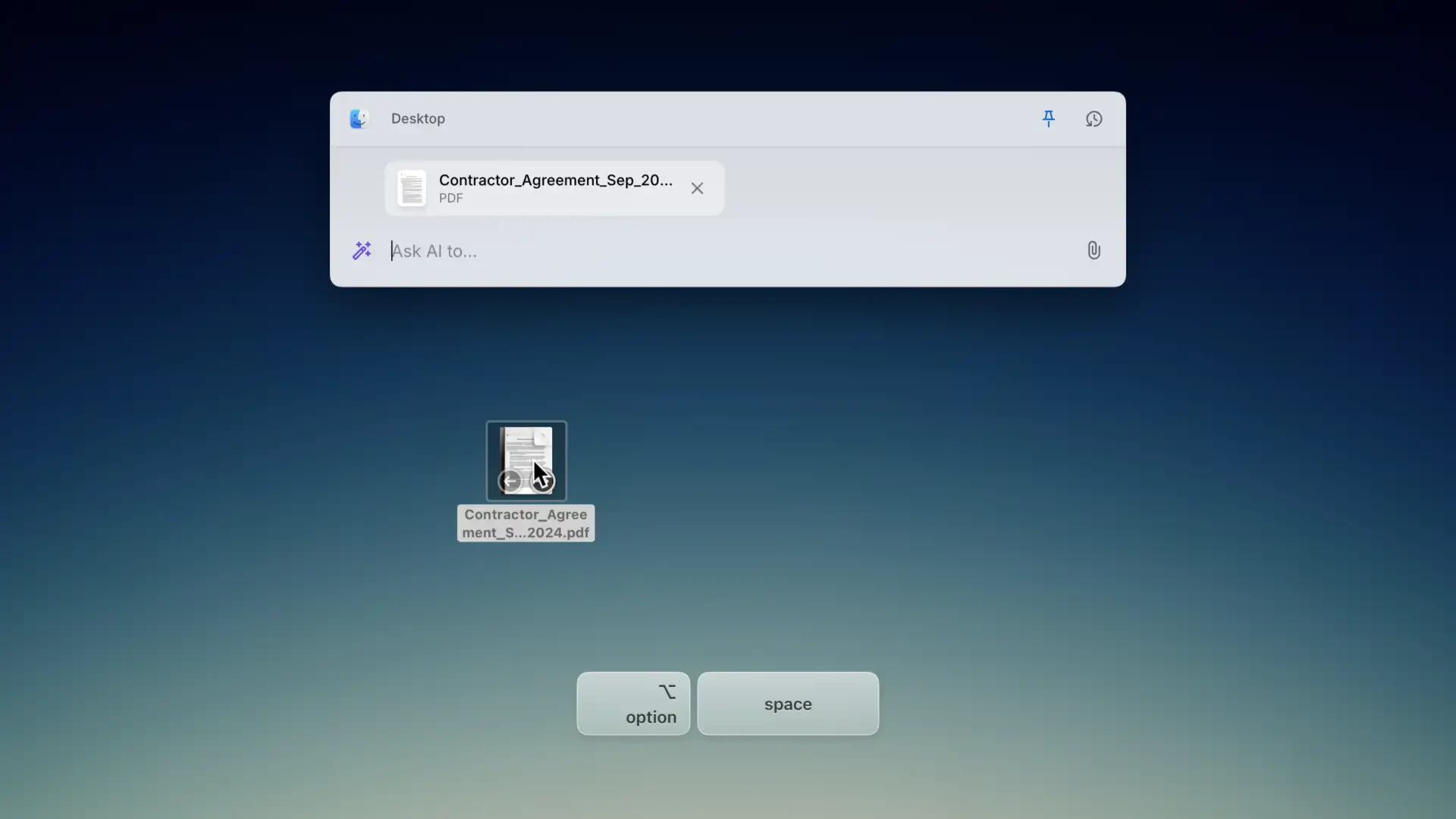Click the Desktop title in the header
Viewport: 1456px width, 819px height.
pyautogui.click(x=418, y=118)
